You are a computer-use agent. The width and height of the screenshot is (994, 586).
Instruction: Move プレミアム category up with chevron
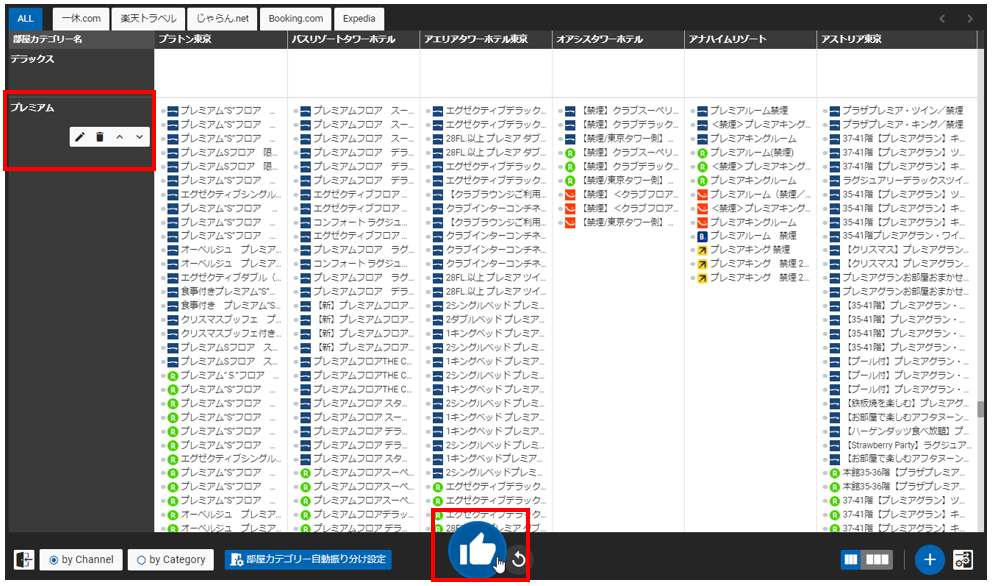(120, 137)
